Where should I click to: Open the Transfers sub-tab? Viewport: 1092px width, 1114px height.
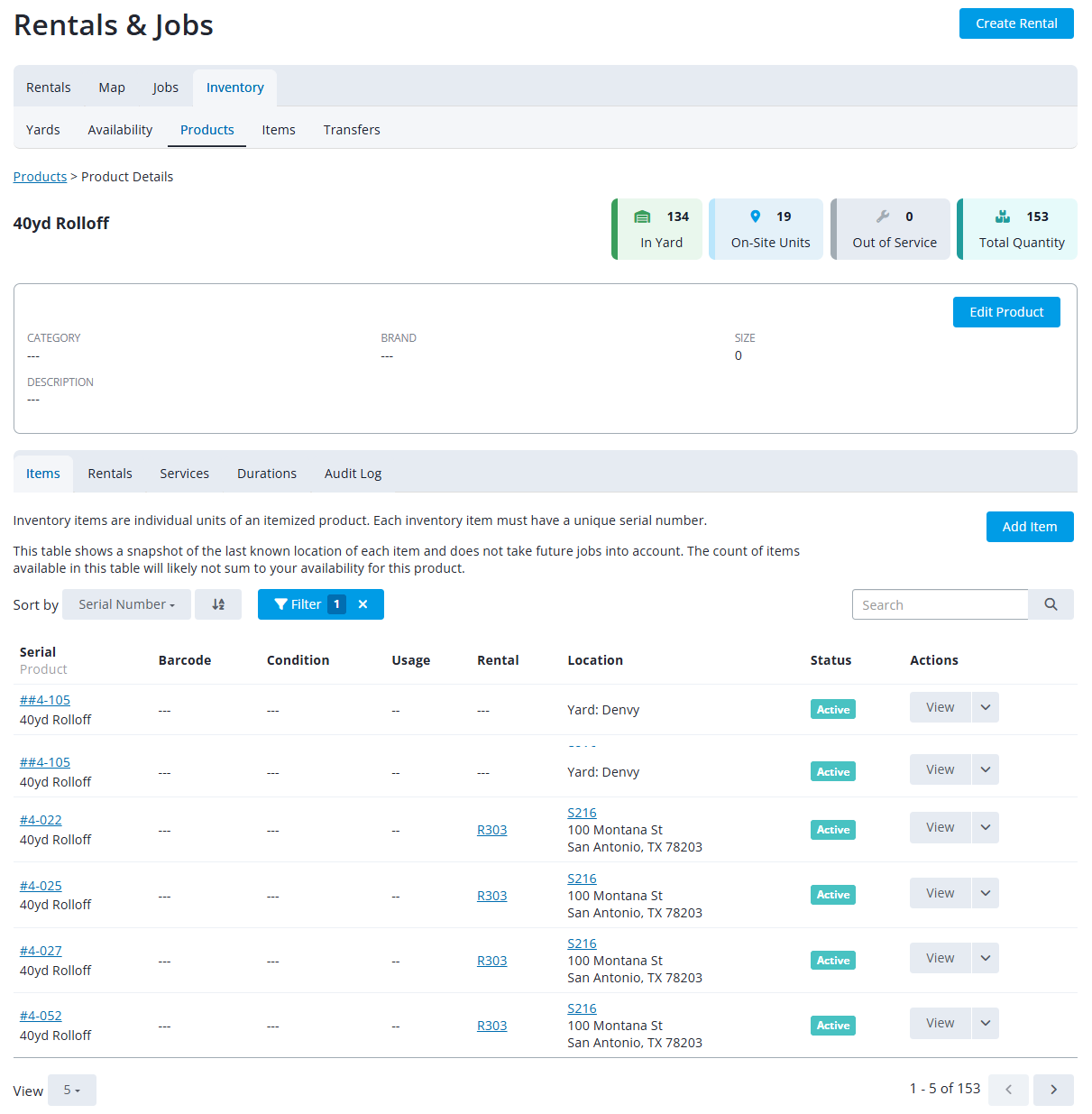(352, 130)
